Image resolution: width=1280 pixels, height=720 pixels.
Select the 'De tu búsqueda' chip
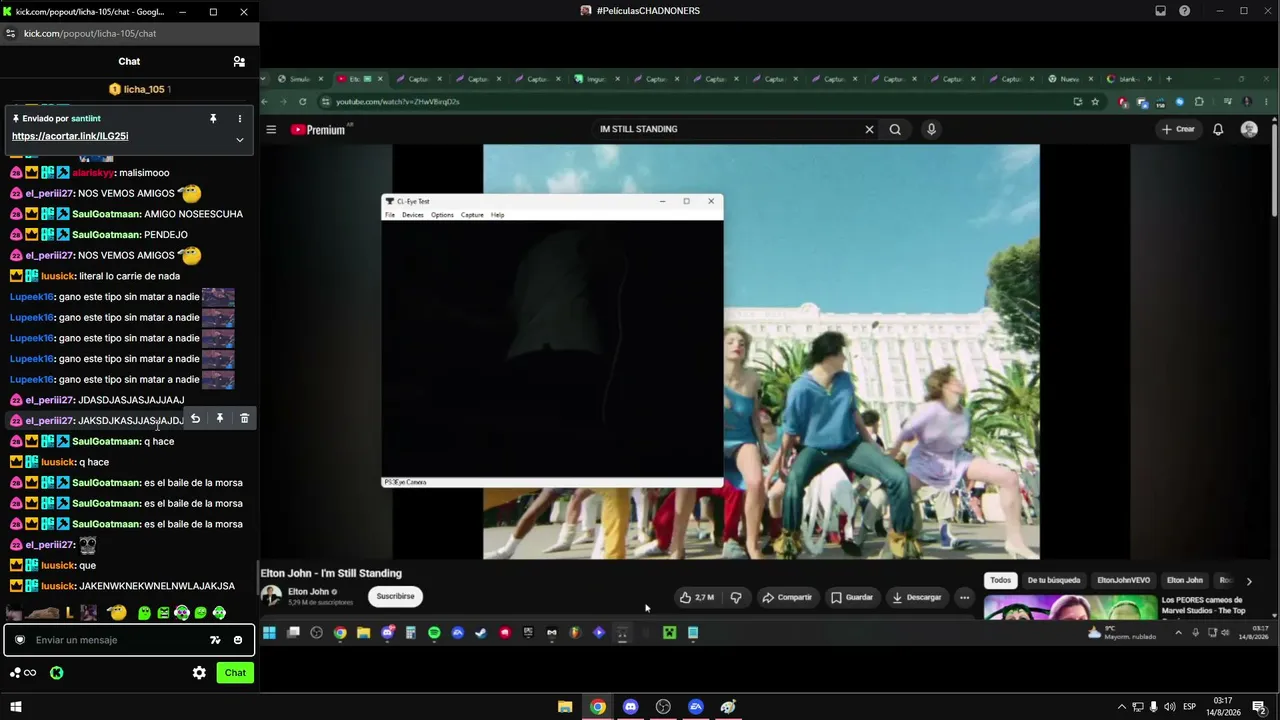click(1054, 580)
